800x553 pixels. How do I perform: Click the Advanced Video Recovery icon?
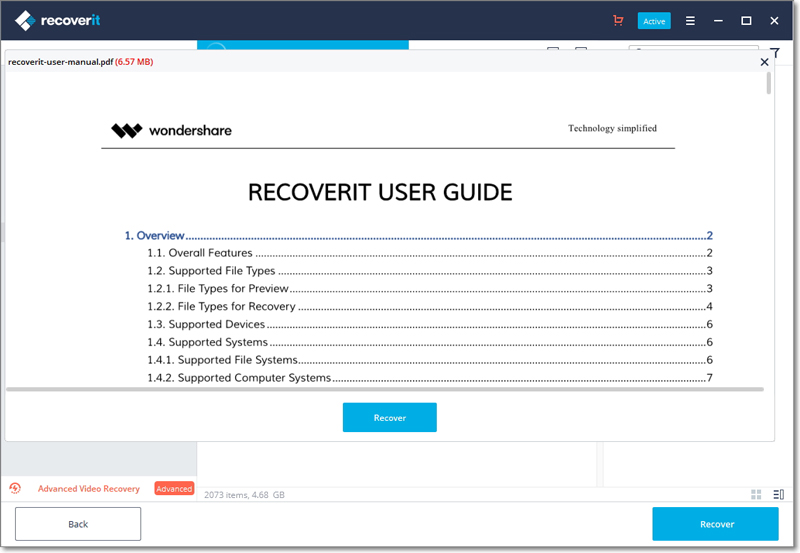click(15, 488)
